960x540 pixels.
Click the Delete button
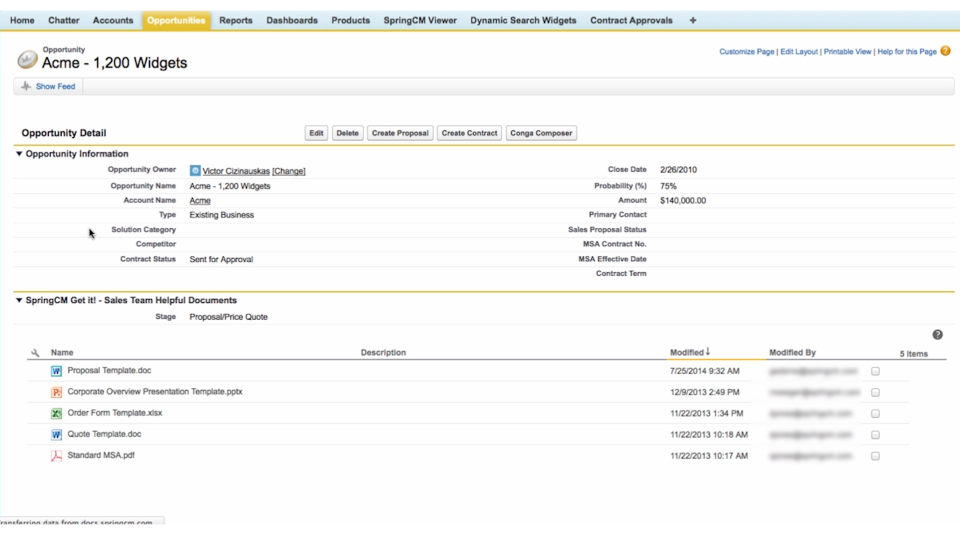(x=347, y=133)
